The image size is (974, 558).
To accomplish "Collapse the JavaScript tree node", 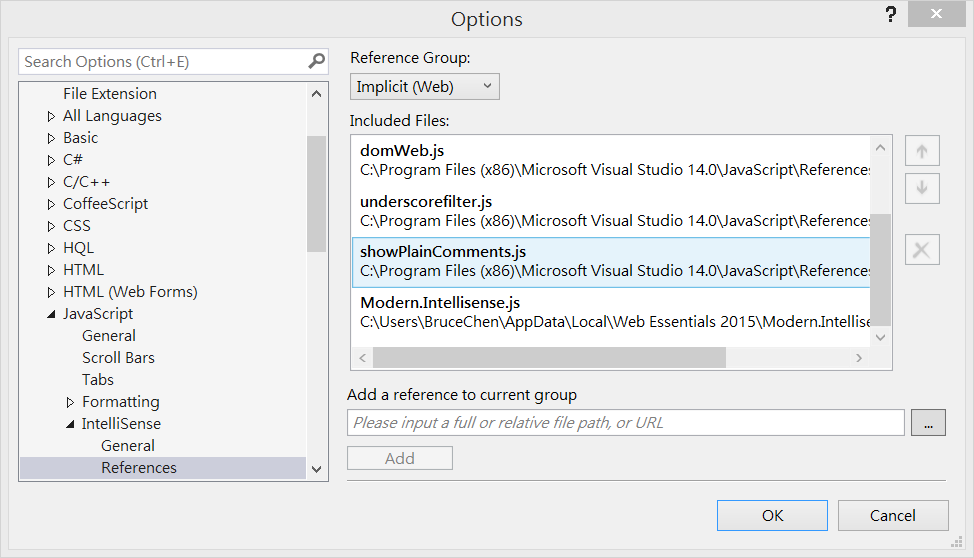I will 52,314.
